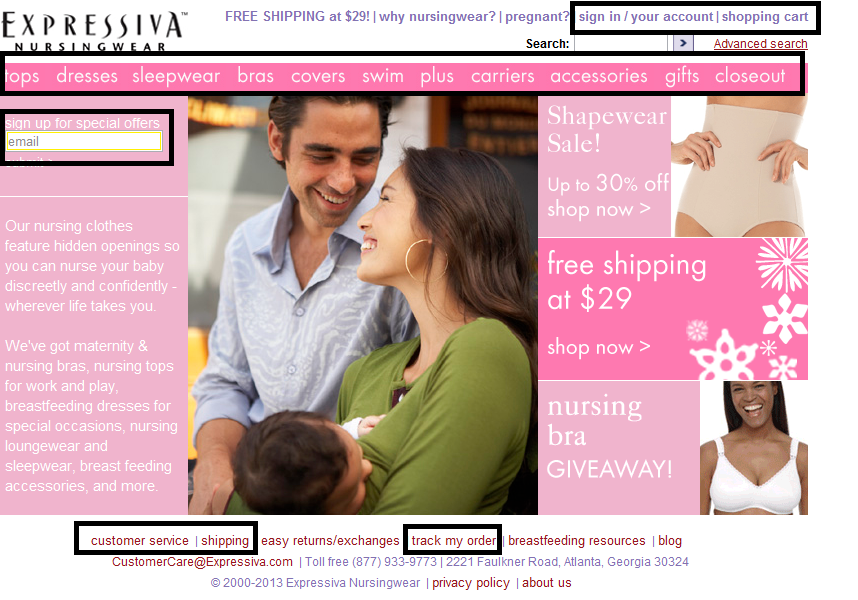
Task: Click the email signup field
Action: click(84, 142)
